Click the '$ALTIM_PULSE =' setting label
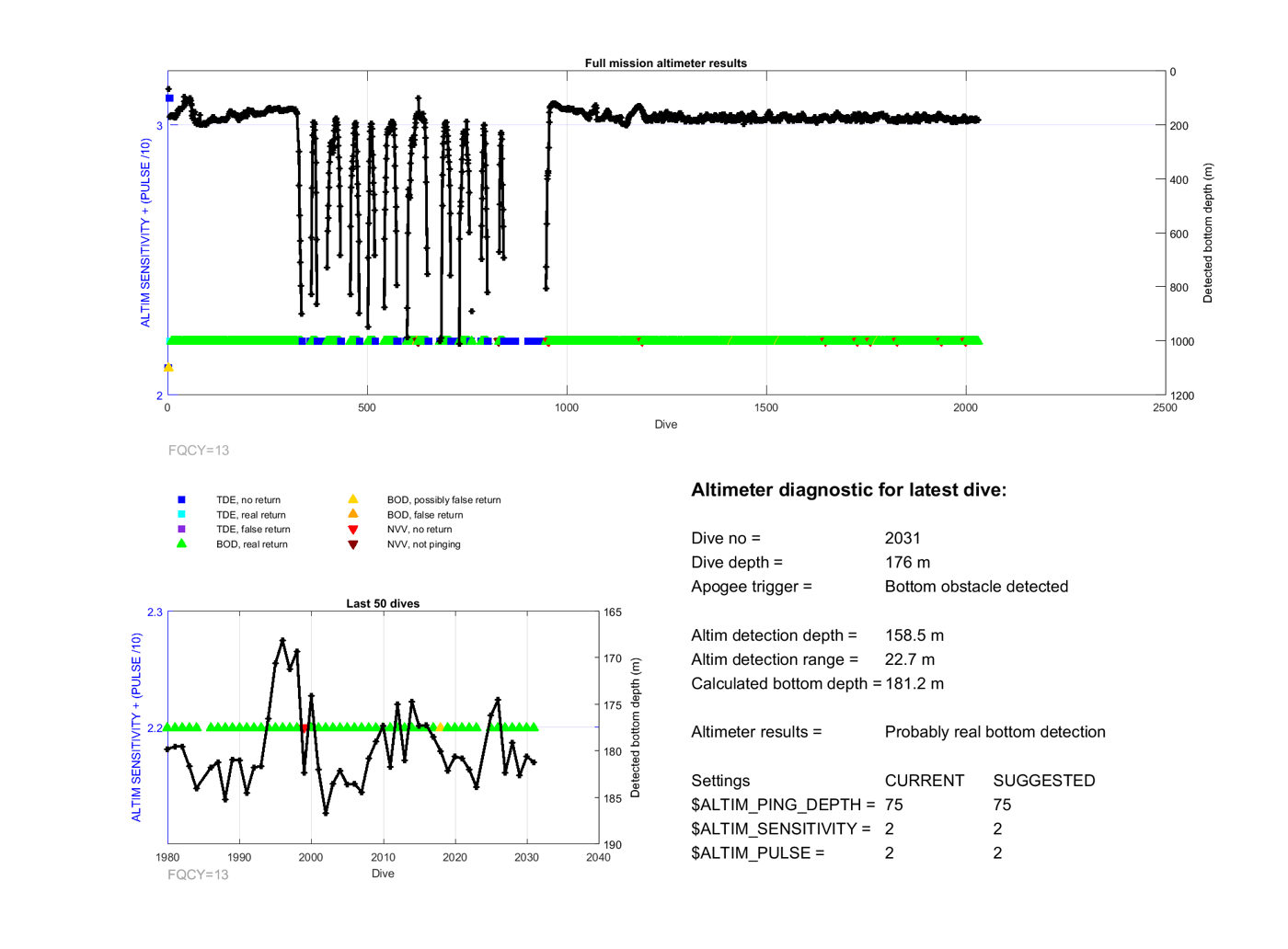 758,852
